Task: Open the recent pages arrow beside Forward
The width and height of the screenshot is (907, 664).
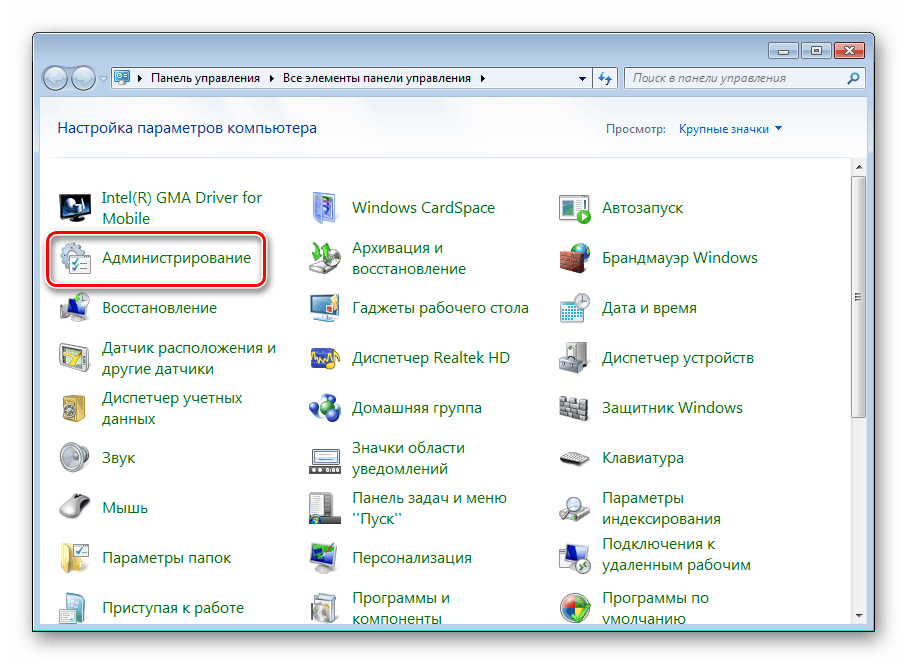Action: tap(103, 79)
